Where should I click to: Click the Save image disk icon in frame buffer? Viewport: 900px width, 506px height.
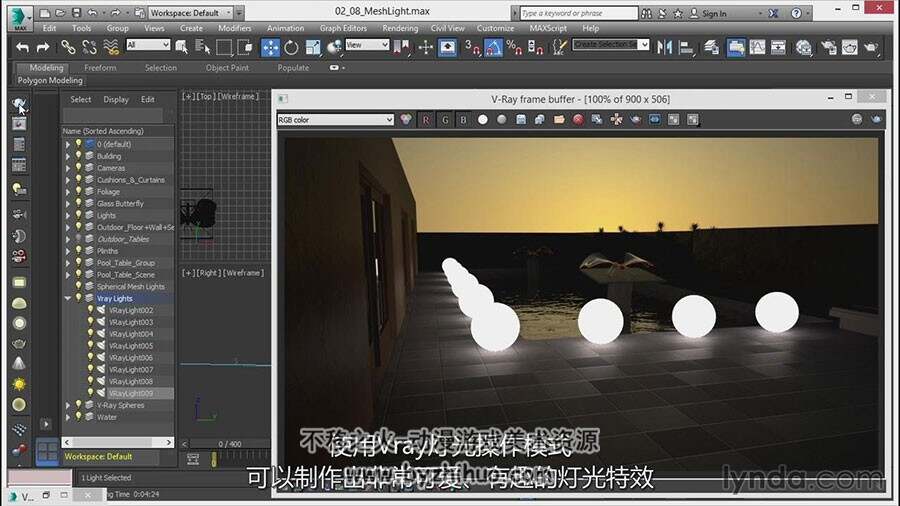pyautogui.click(x=521, y=119)
